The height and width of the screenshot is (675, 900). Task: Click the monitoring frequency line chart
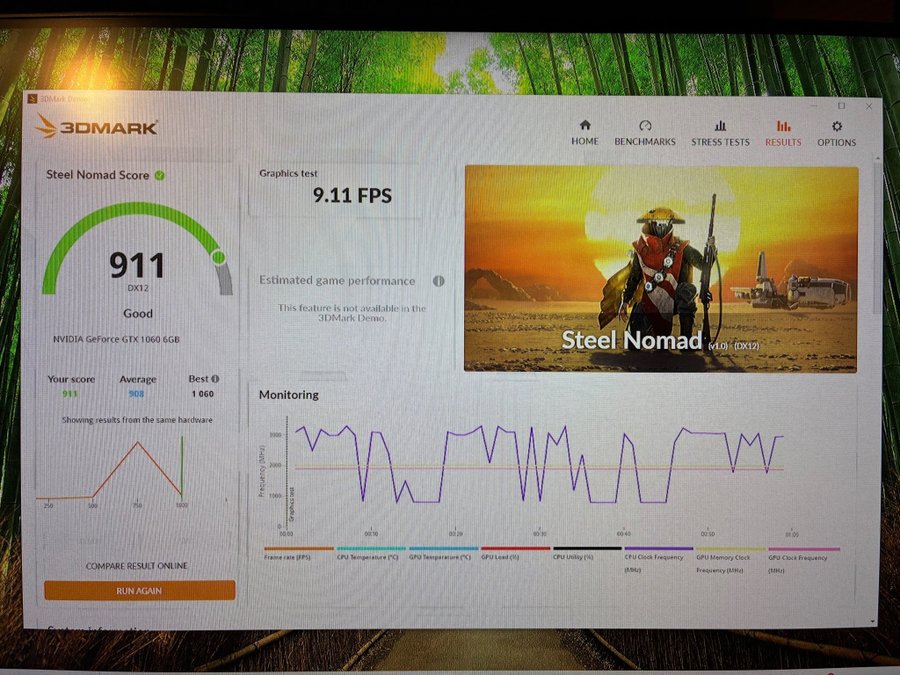pos(534,476)
